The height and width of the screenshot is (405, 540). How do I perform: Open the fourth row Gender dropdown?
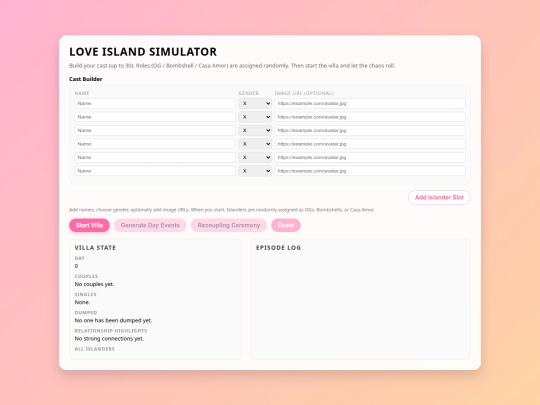pyautogui.click(x=255, y=144)
